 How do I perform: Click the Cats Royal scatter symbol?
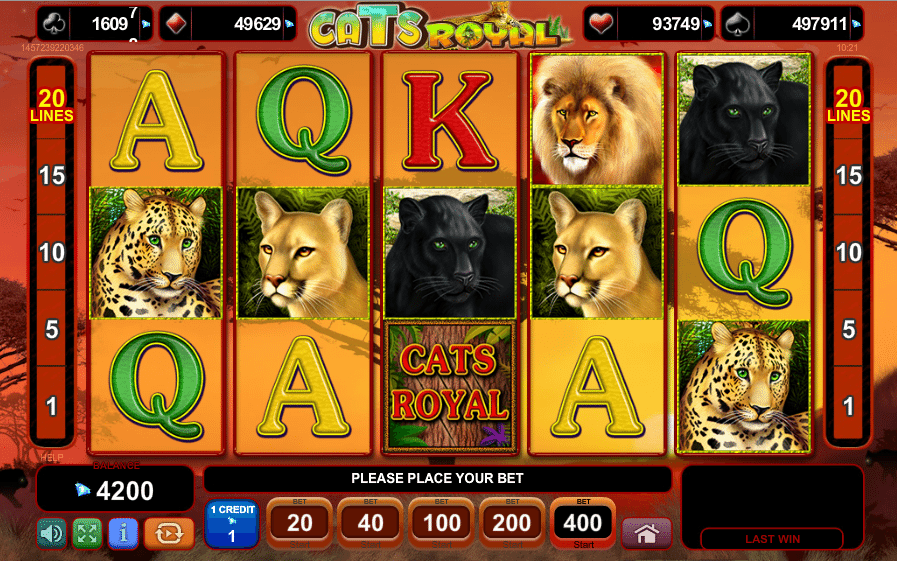(x=450, y=387)
